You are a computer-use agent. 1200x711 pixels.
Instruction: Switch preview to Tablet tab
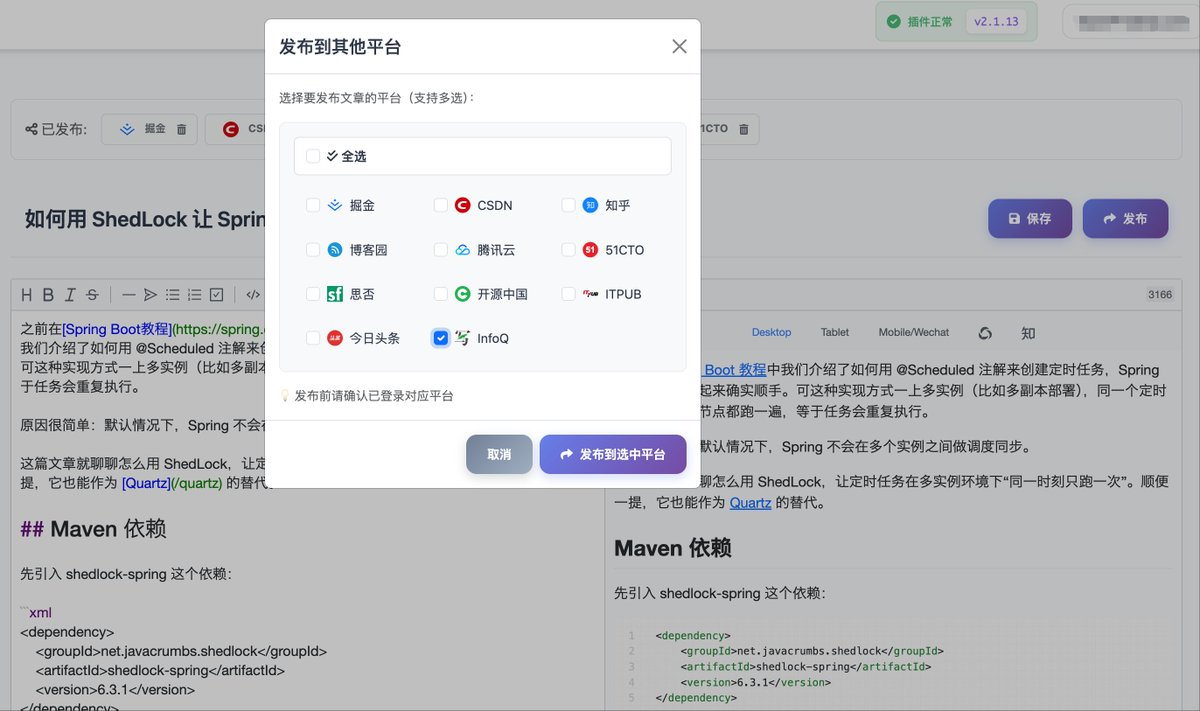pyautogui.click(x=835, y=332)
